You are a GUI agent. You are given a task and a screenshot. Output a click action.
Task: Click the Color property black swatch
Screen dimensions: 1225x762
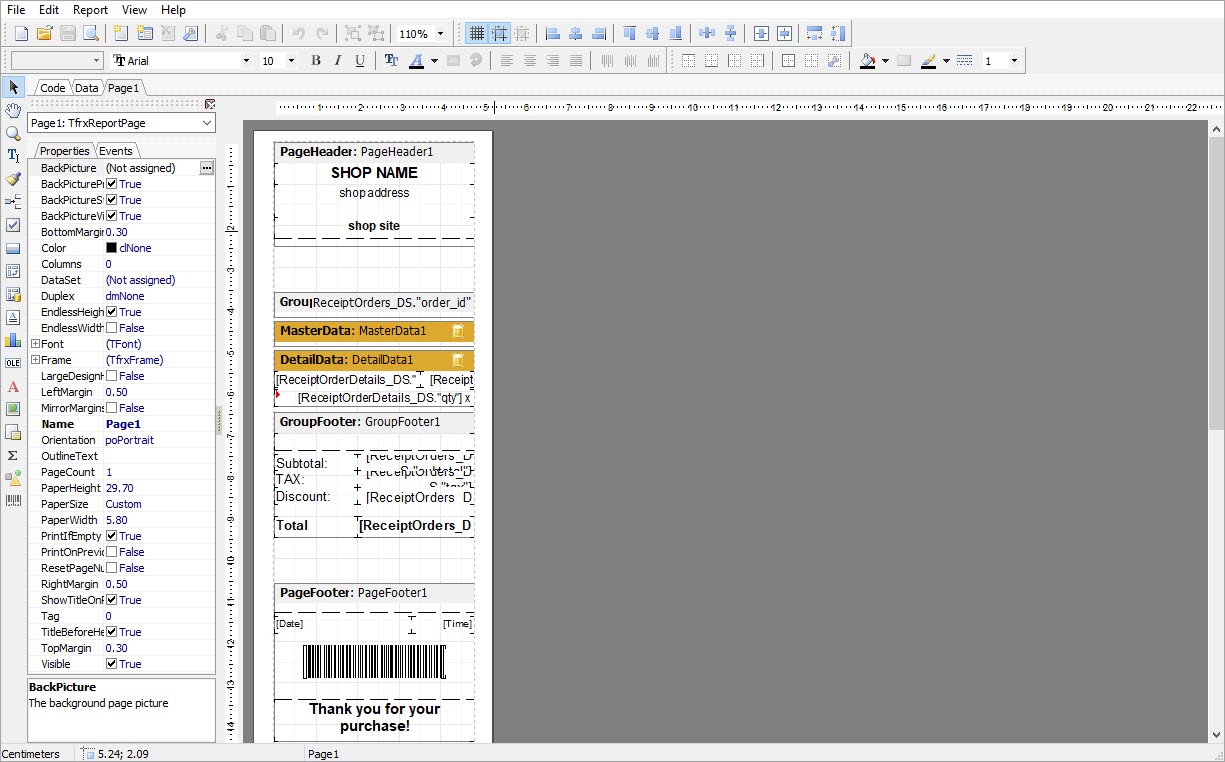click(112, 248)
